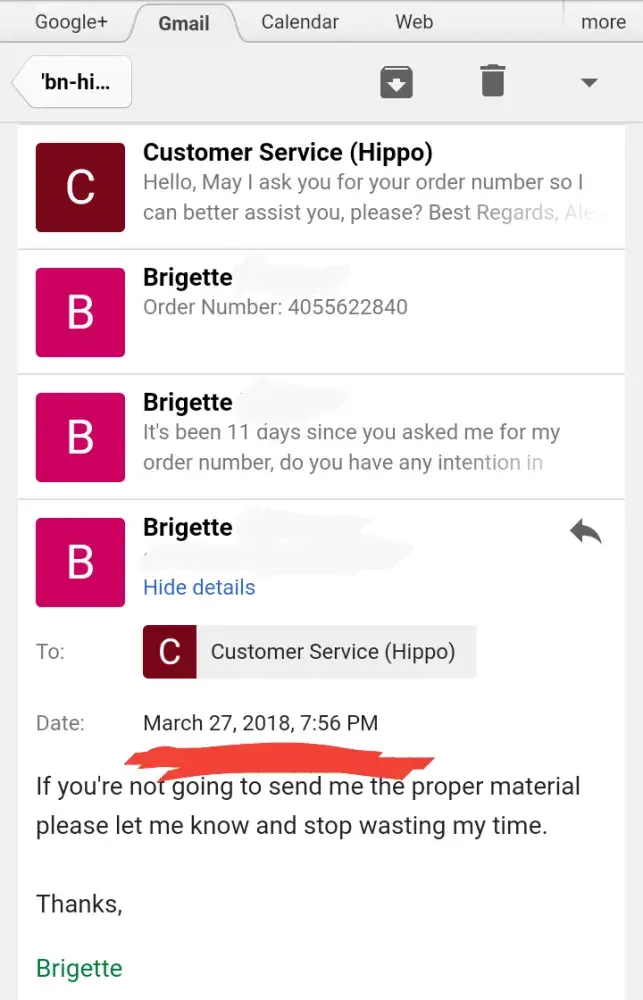Screen dimensions: 643x1000
Task: Tap Brigette's avatar on expanded message
Action: (80, 562)
